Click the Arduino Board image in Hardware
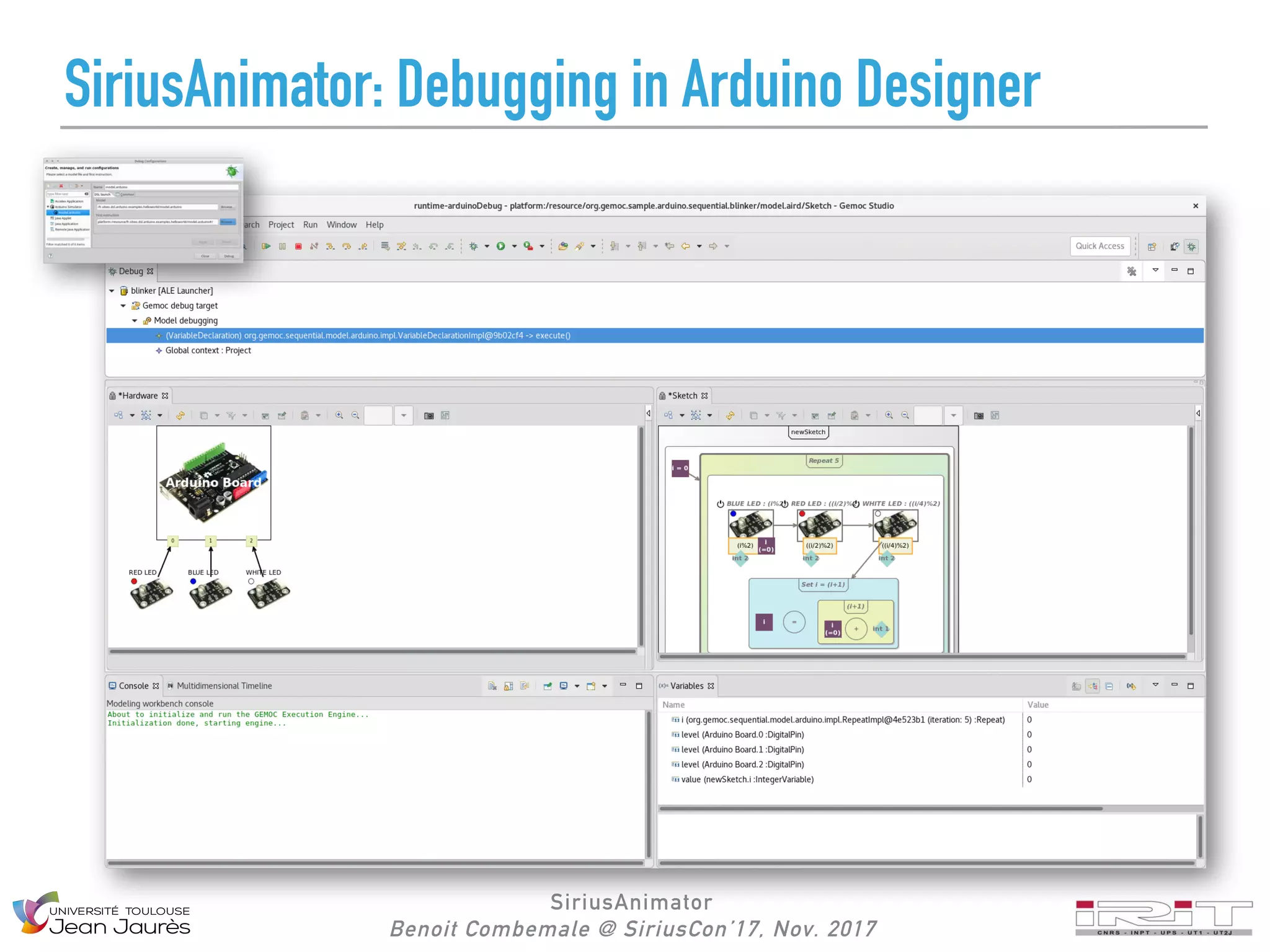 pos(214,483)
